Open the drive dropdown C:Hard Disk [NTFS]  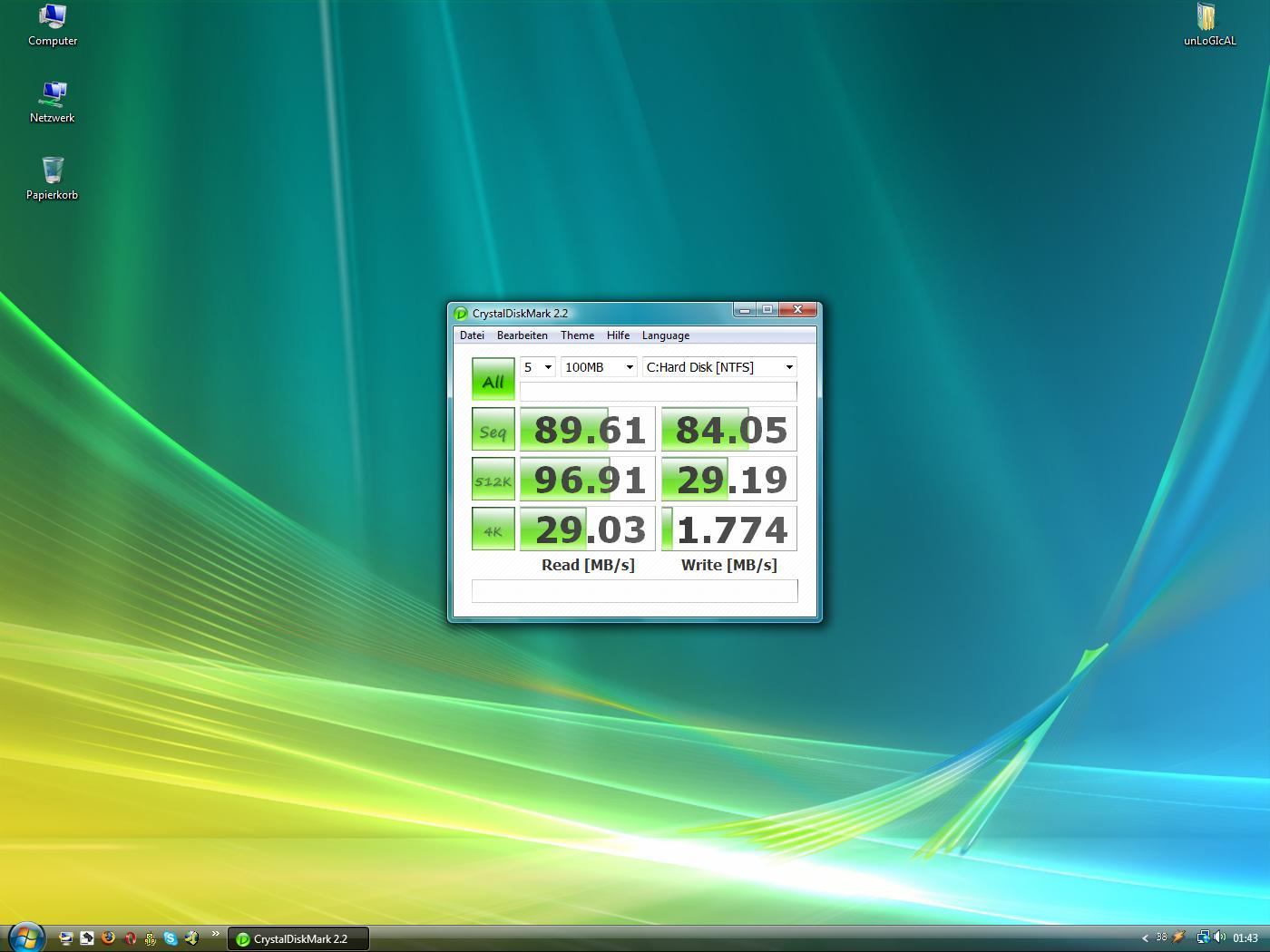[719, 367]
